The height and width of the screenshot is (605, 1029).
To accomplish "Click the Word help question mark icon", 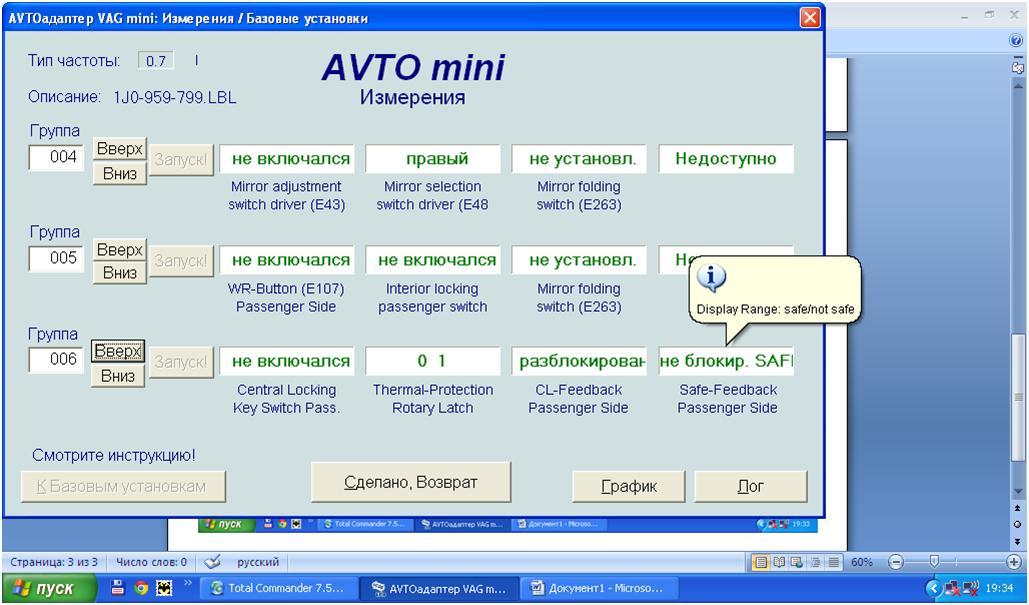I will (x=1017, y=41).
